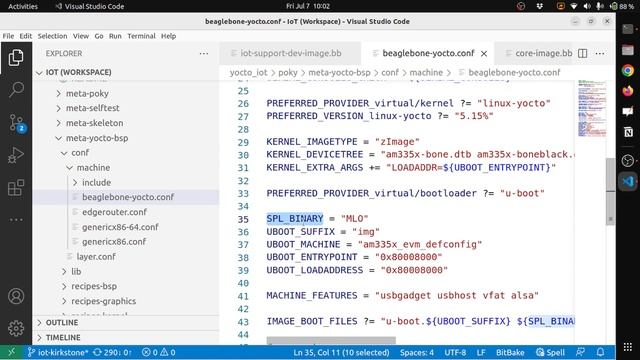Open the Search view icon
Image resolution: width=640 pixels, height=360 pixels.
[x=16, y=89]
